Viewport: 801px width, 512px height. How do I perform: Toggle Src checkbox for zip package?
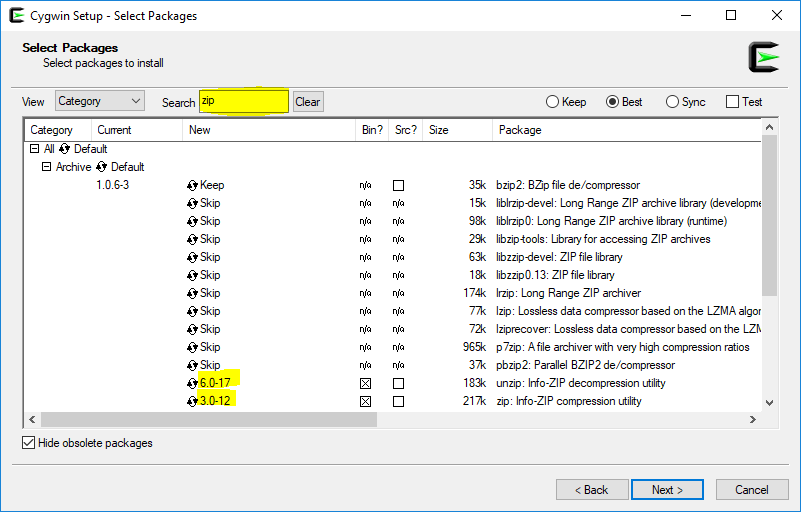(398, 402)
